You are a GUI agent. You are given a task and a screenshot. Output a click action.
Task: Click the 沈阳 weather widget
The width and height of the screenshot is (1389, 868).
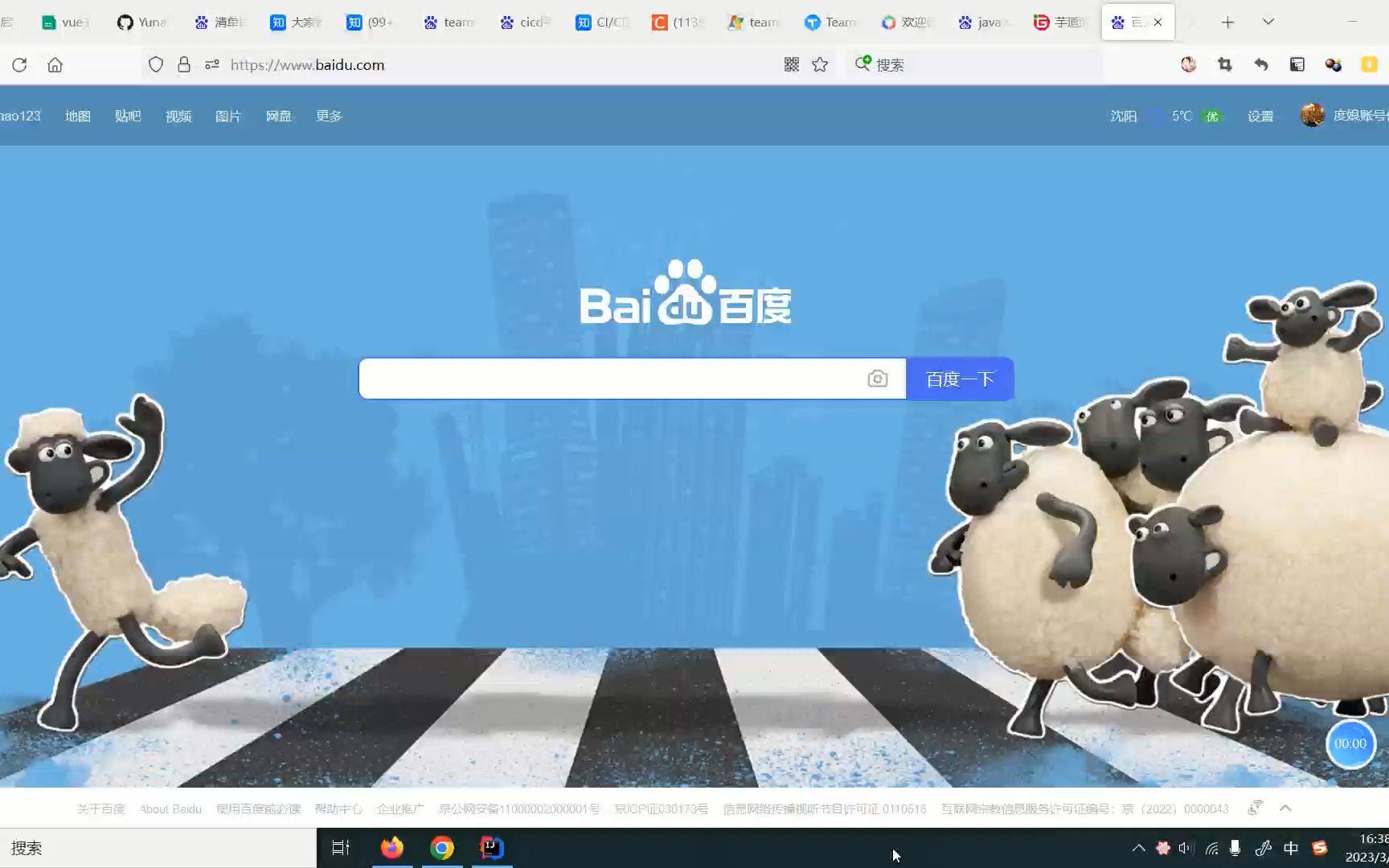tap(1166, 116)
